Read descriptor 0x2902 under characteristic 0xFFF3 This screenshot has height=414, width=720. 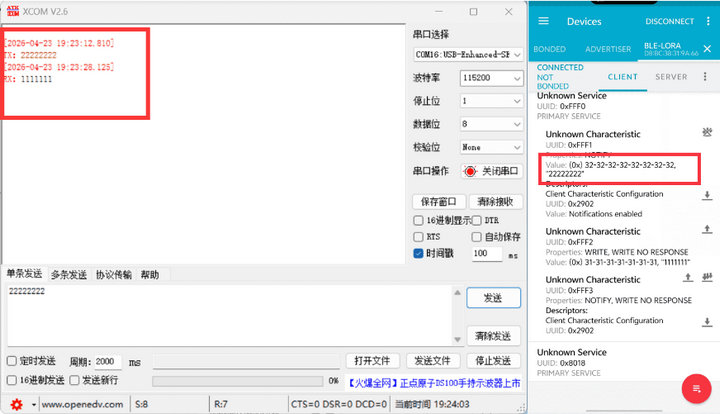707,322
